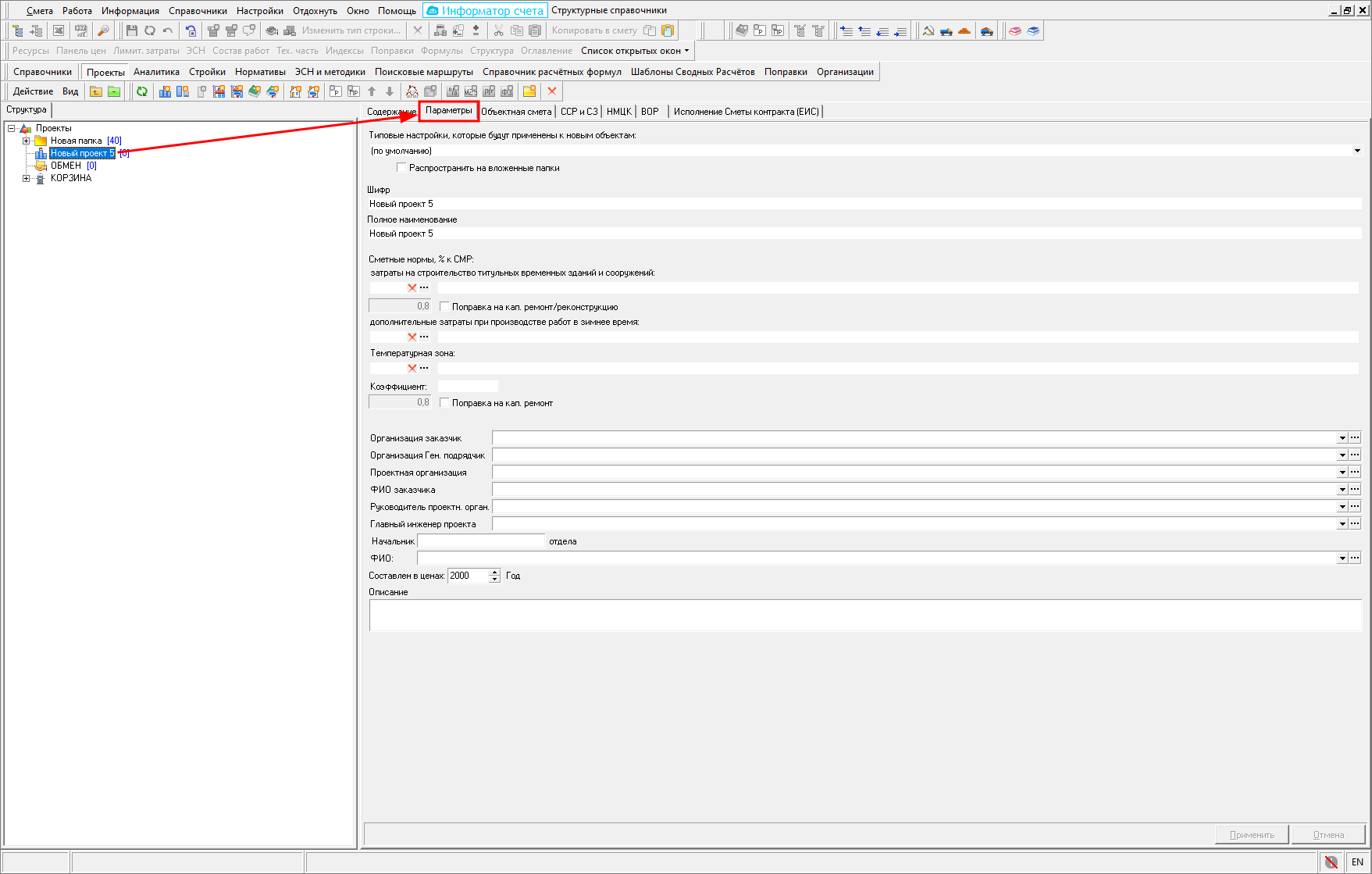This screenshot has height=874, width=1372.
Task: Check the 'Поправка на кап. ремонт' box
Action: tap(444, 403)
